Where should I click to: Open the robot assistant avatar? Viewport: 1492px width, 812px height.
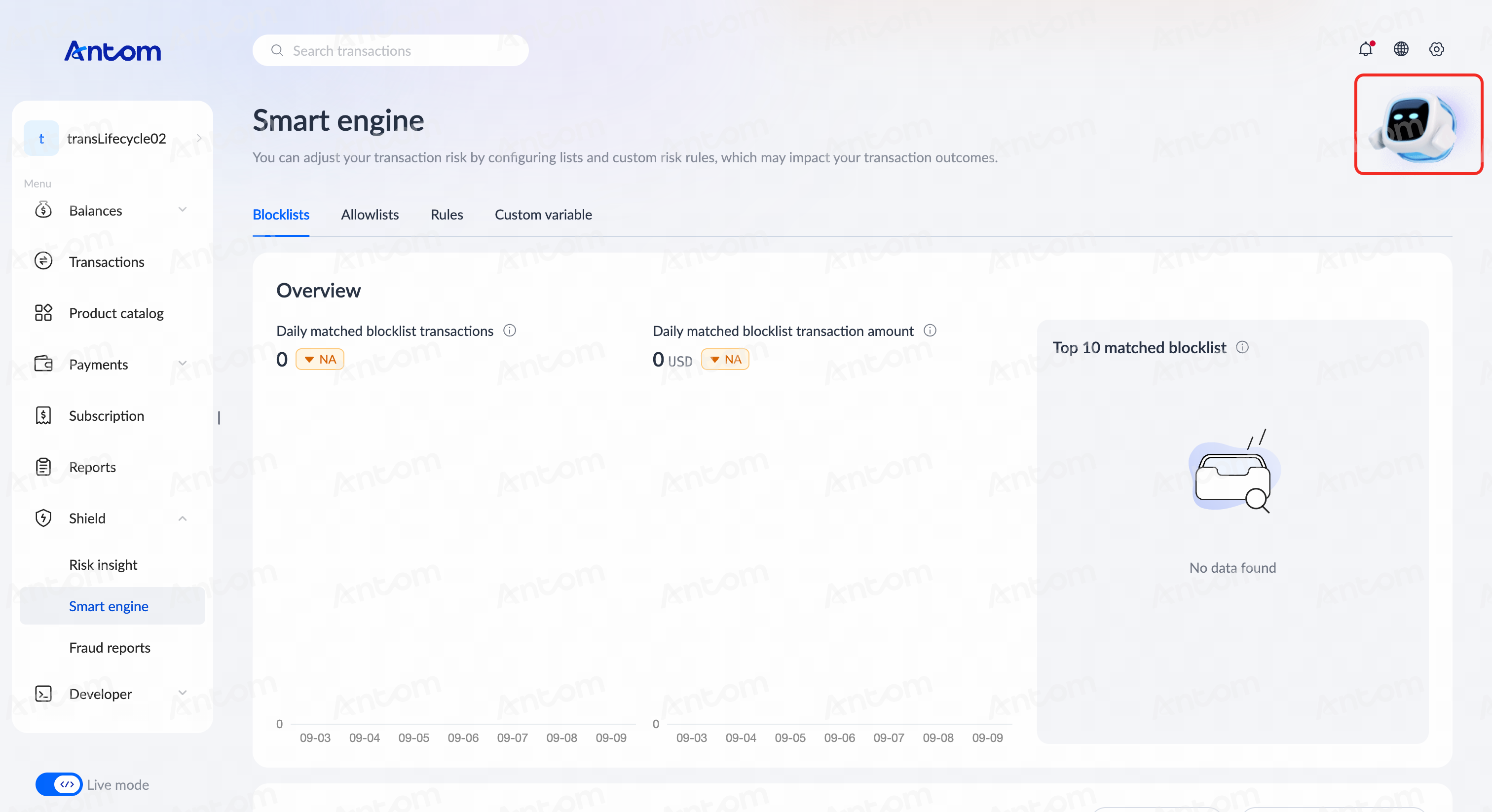1418,124
